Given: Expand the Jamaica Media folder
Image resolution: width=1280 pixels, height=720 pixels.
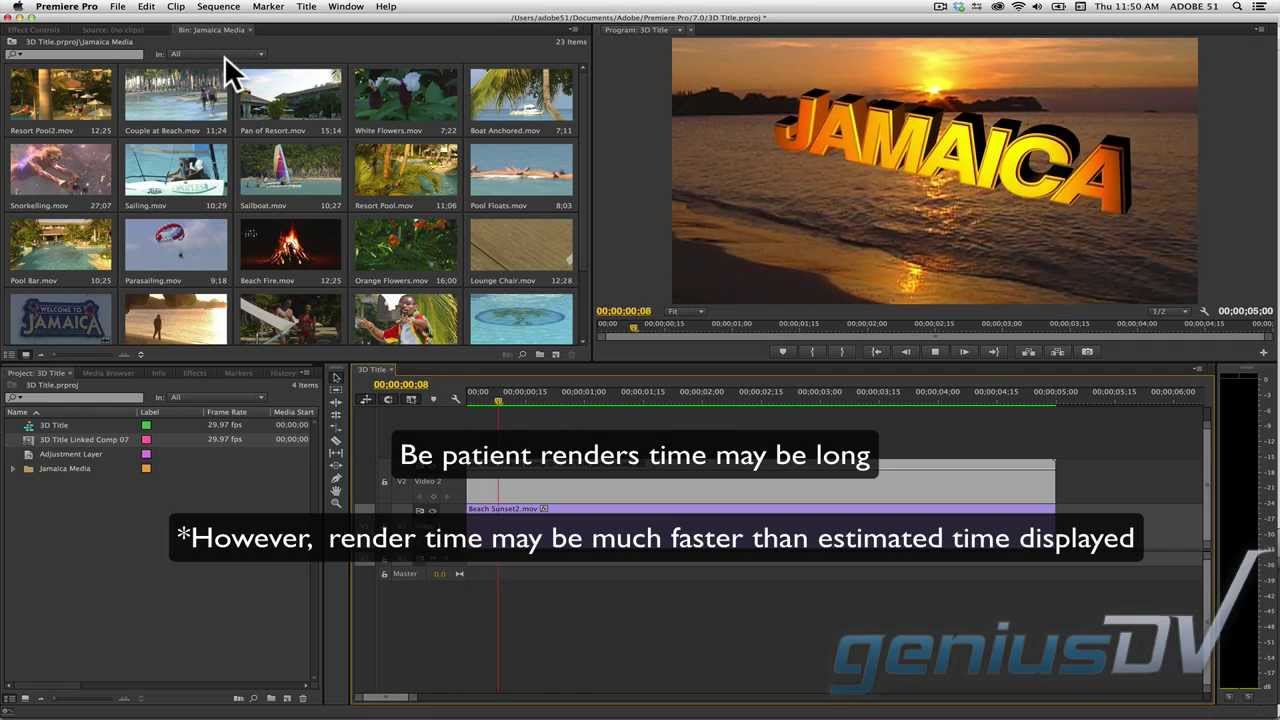Looking at the screenshot, I should pyautogui.click(x=13, y=469).
